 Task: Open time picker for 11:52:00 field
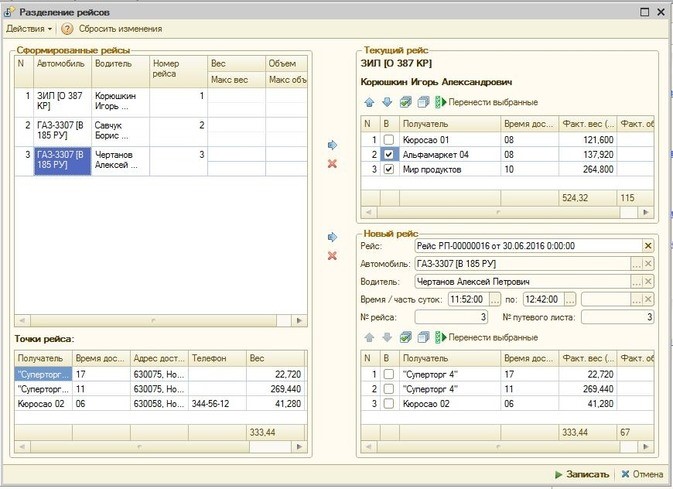(495, 299)
